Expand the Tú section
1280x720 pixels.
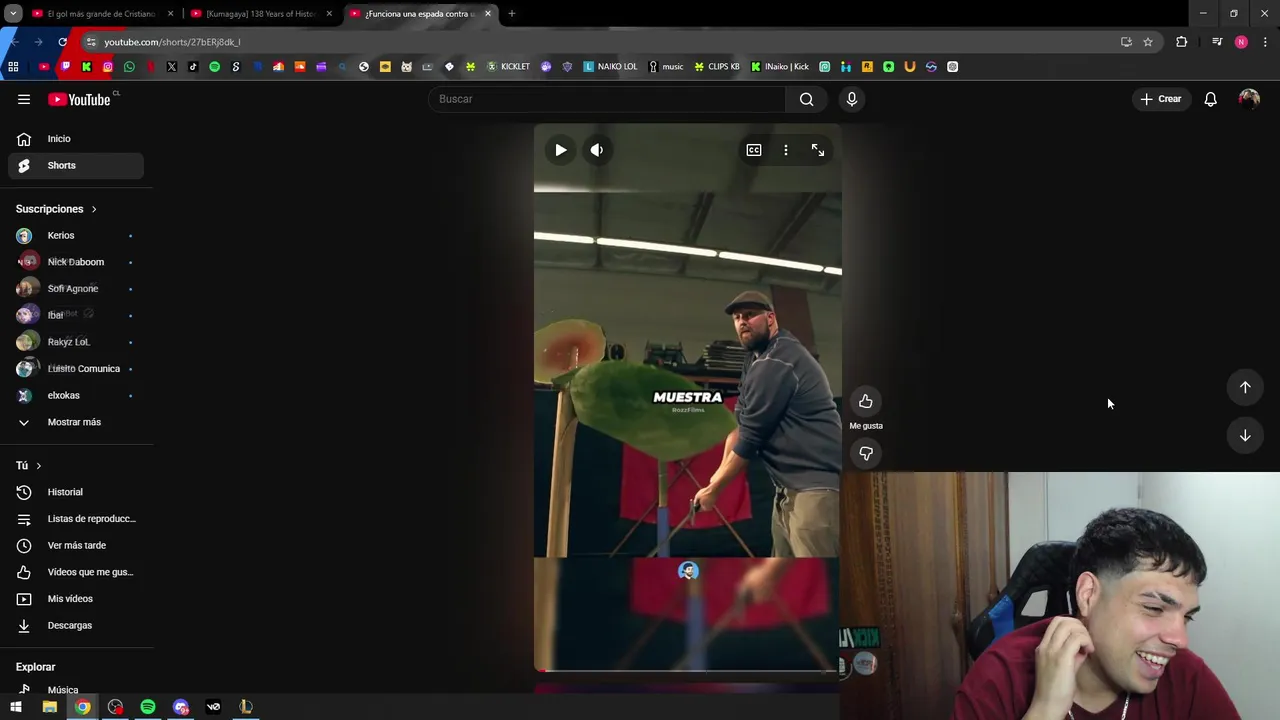click(x=29, y=466)
